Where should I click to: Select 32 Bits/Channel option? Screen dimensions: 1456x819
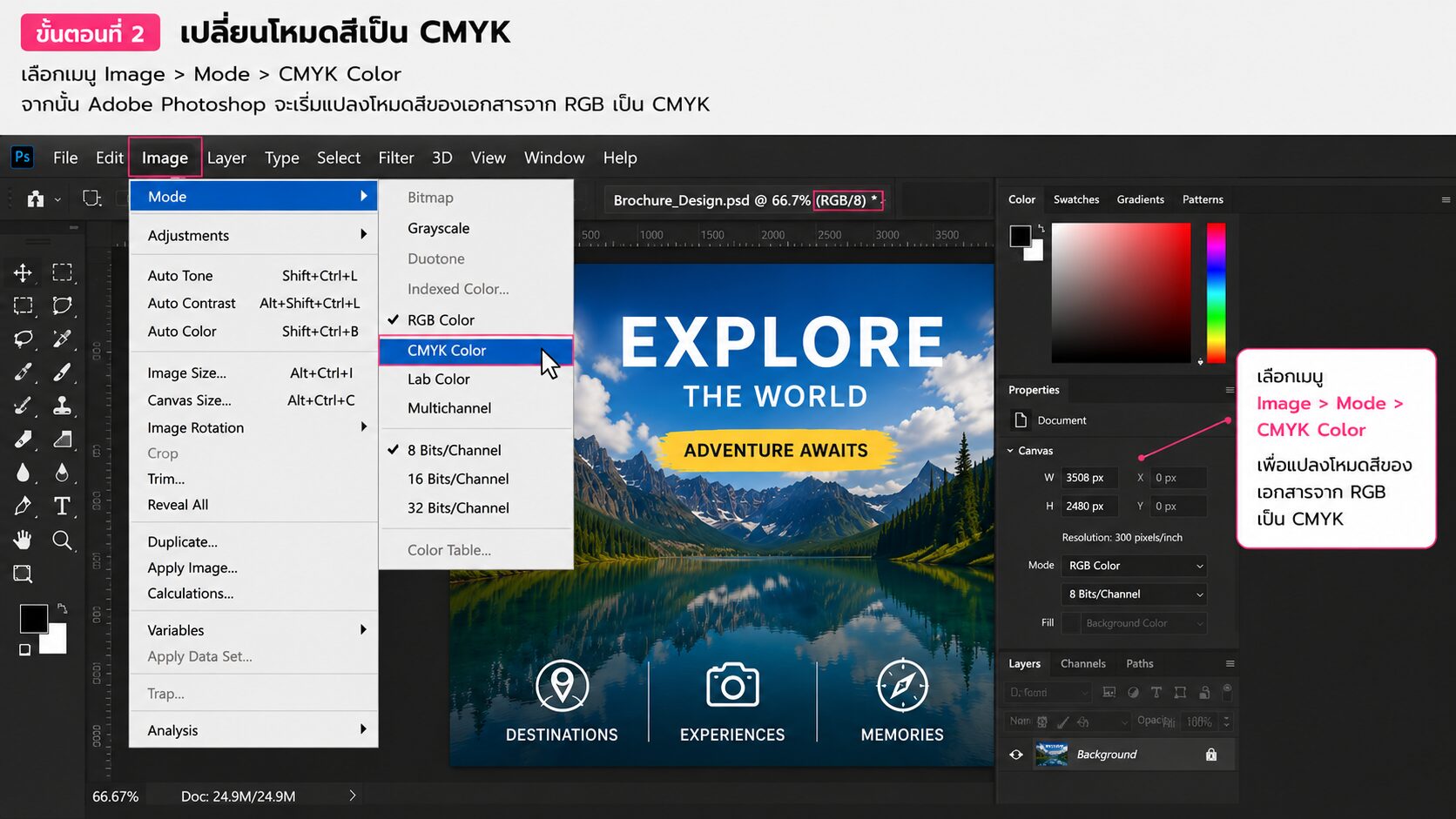click(x=476, y=507)
